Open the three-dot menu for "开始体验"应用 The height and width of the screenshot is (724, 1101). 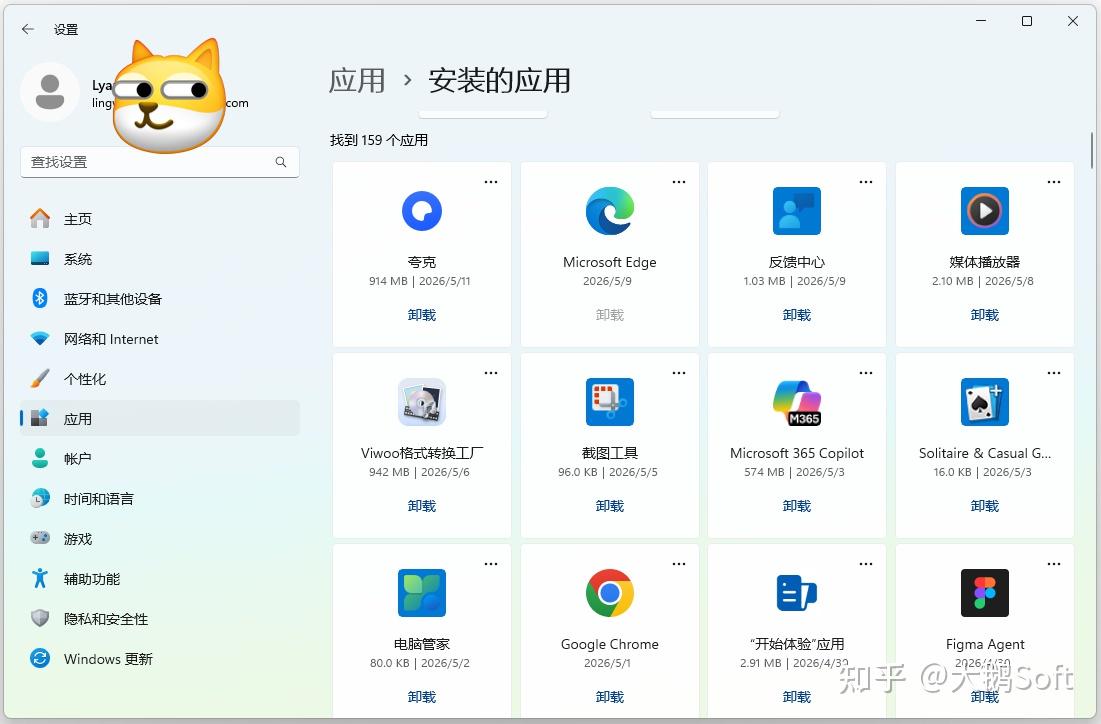click(x=866, y=564)
